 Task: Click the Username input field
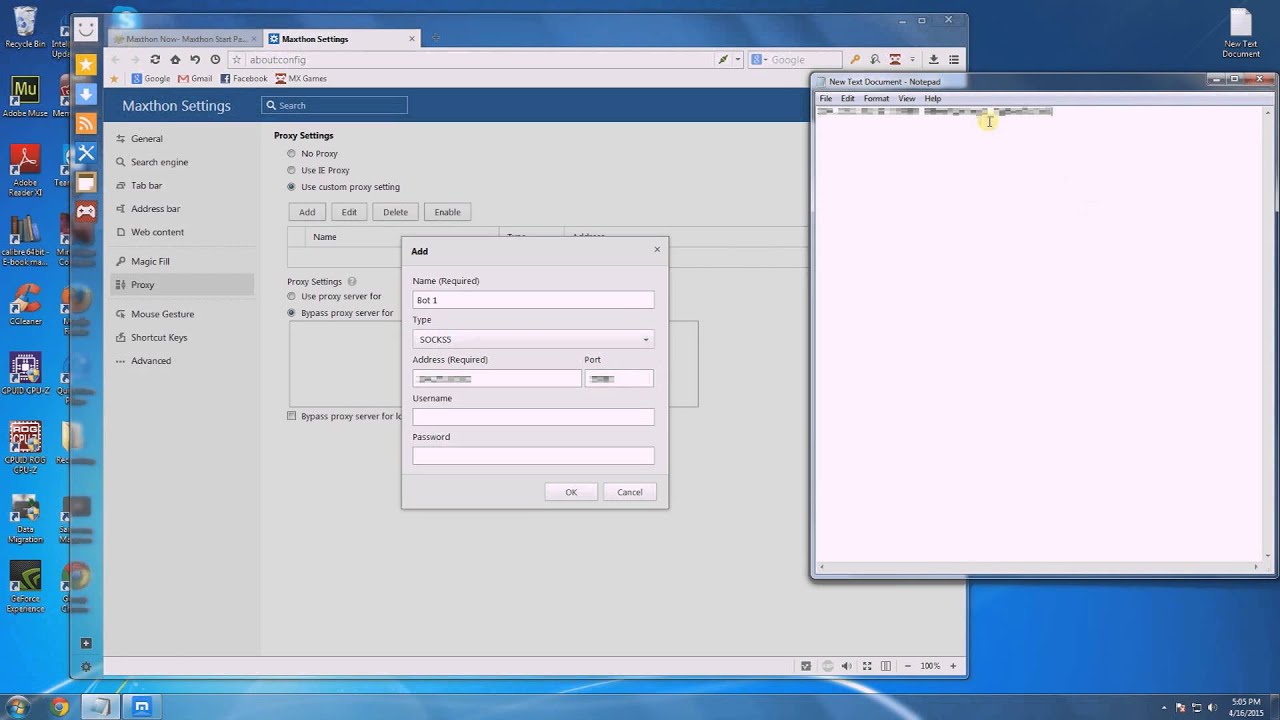(x=533, y=417)
